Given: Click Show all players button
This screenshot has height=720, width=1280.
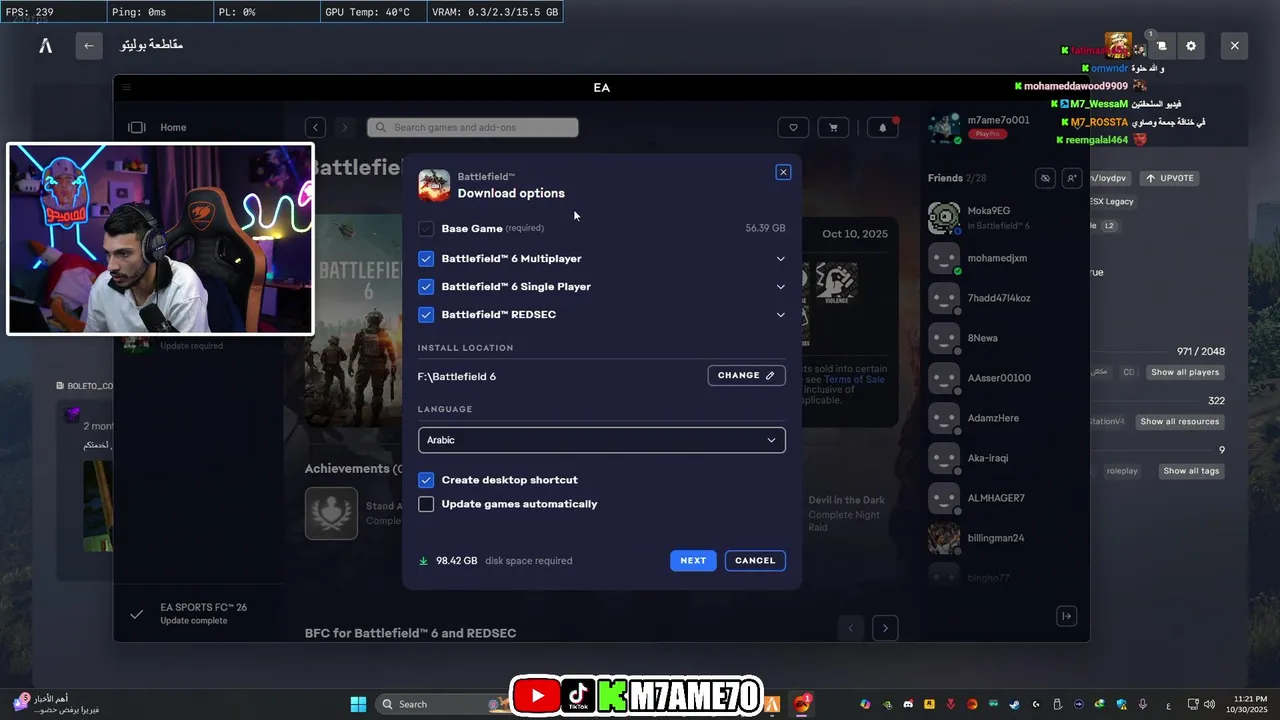Looking at the screenshot, I should 1185,372.
